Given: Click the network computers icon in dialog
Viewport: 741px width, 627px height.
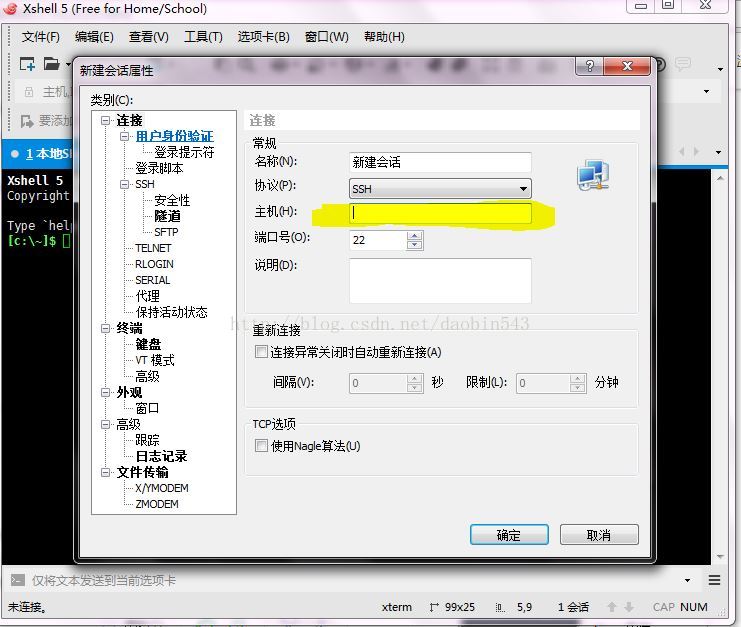Looking at the screenshot, I should coord(593,175).
